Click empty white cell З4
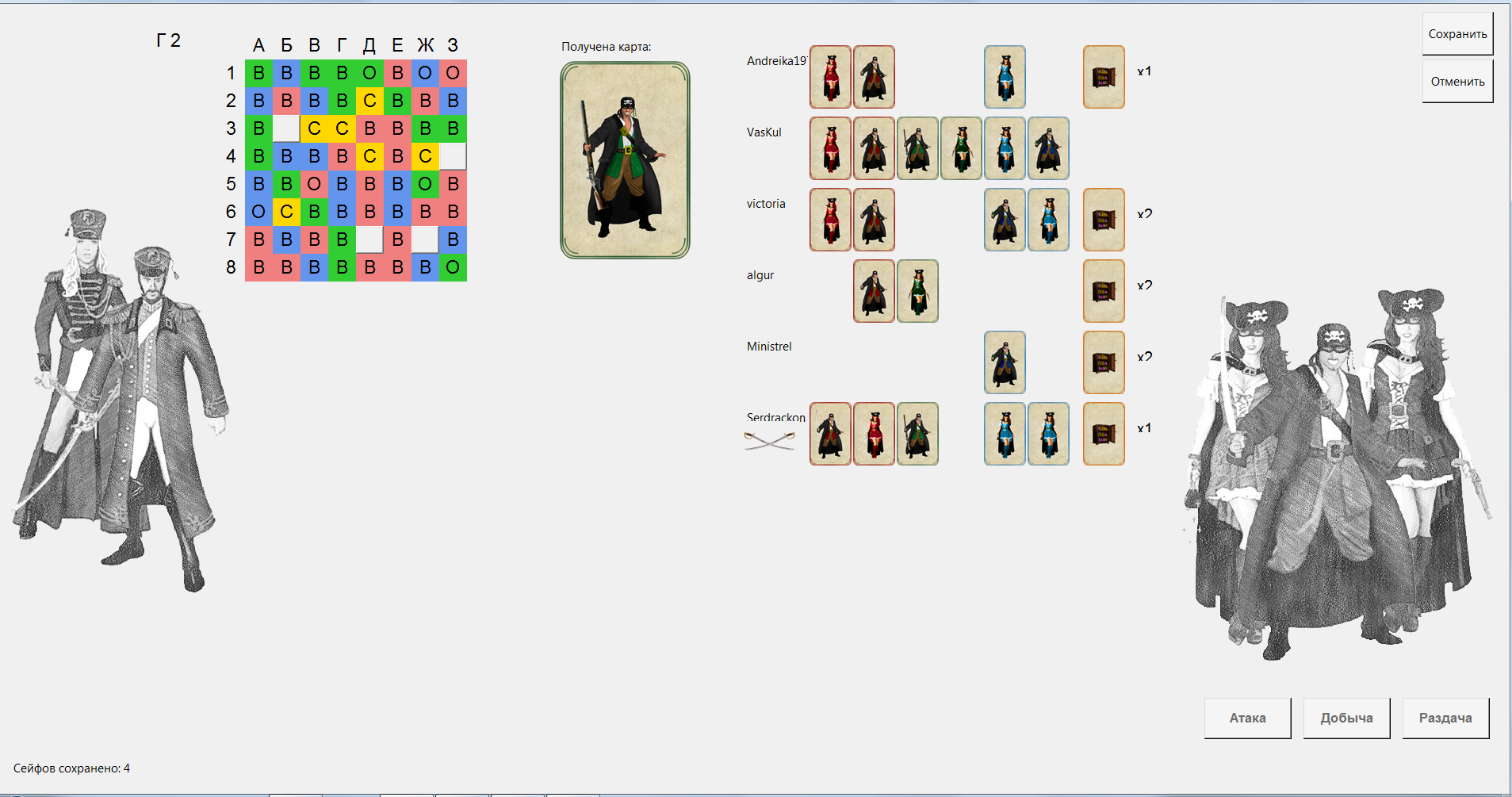This screenshot has width=1512, height=797. point(453,156)
